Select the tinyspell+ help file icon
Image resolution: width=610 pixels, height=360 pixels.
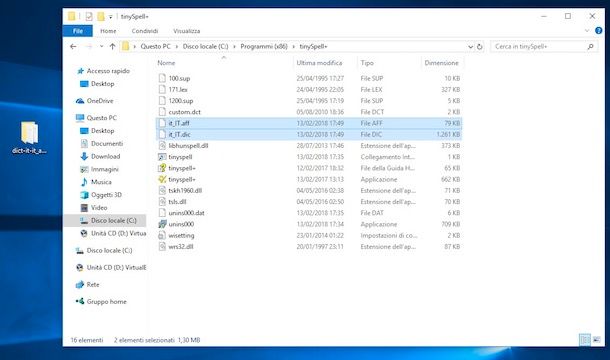click(162, 168)
